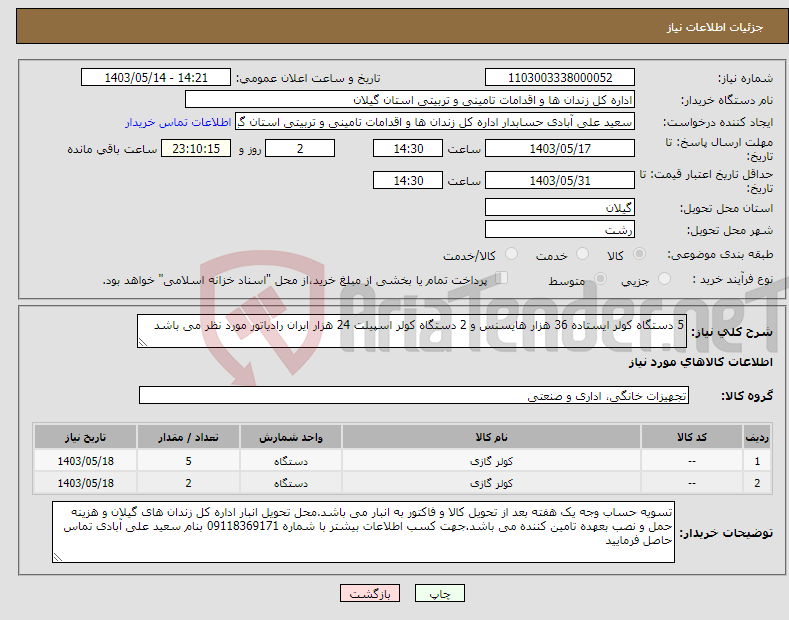The image size is (789, 620).
Task: Click the response deadline time 14:30 field
Action: click(x=408, y=148)
